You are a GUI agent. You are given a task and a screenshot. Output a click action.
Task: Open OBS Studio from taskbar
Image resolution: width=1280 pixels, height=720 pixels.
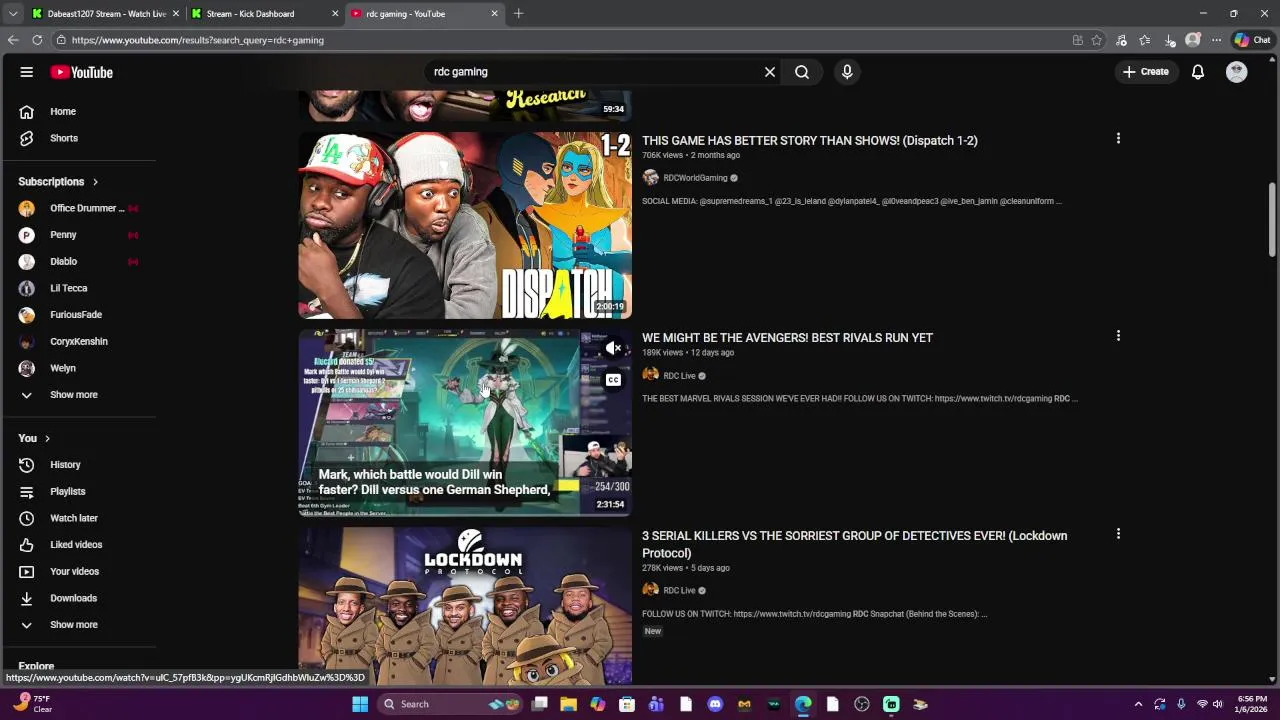862,704
